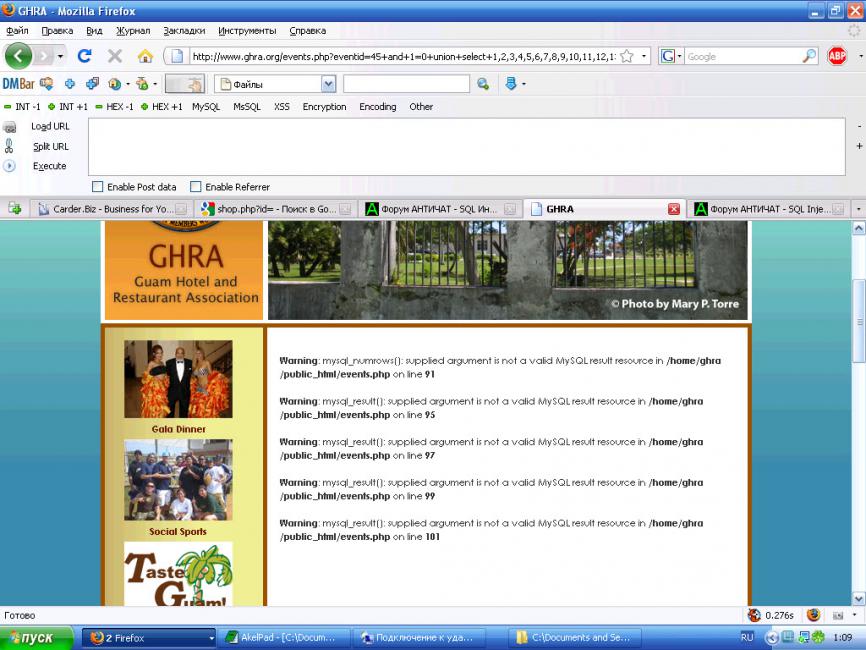Image resolution: width=866 pixels, height=650 pixels.
Task: Click the Adblock Plus ABP icon
Action: (836, 56)
